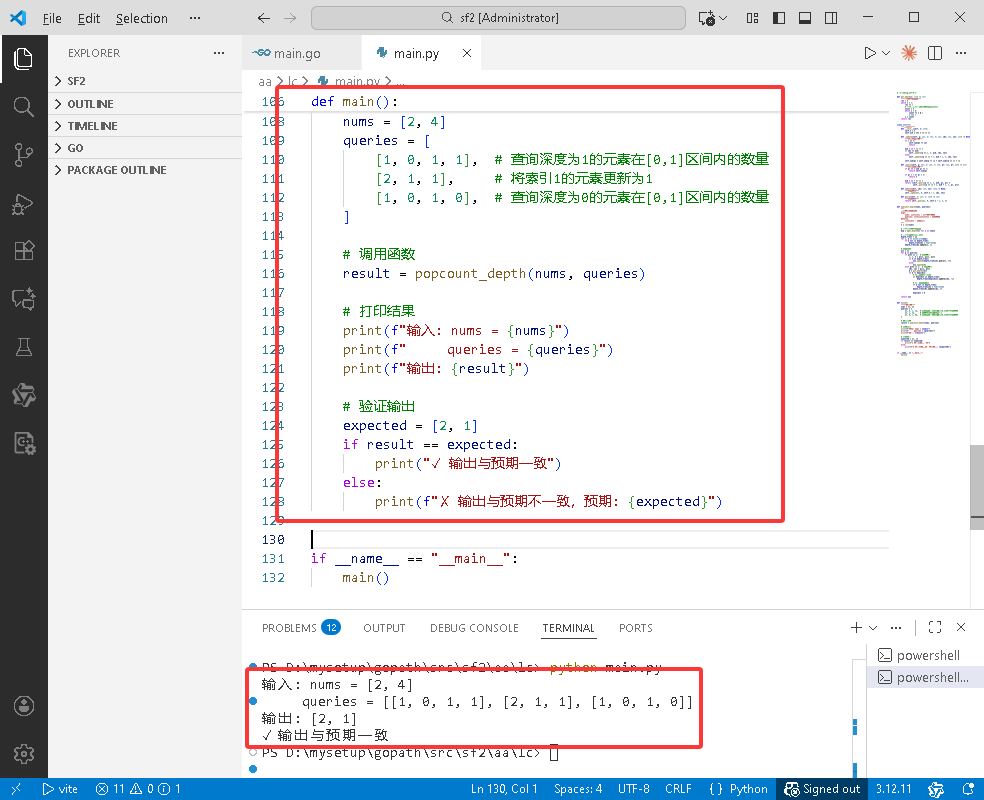This screenshot has height=800, width=984.
Task: Toggle the Primary Side Bar visibility
Action: [779, 18]
